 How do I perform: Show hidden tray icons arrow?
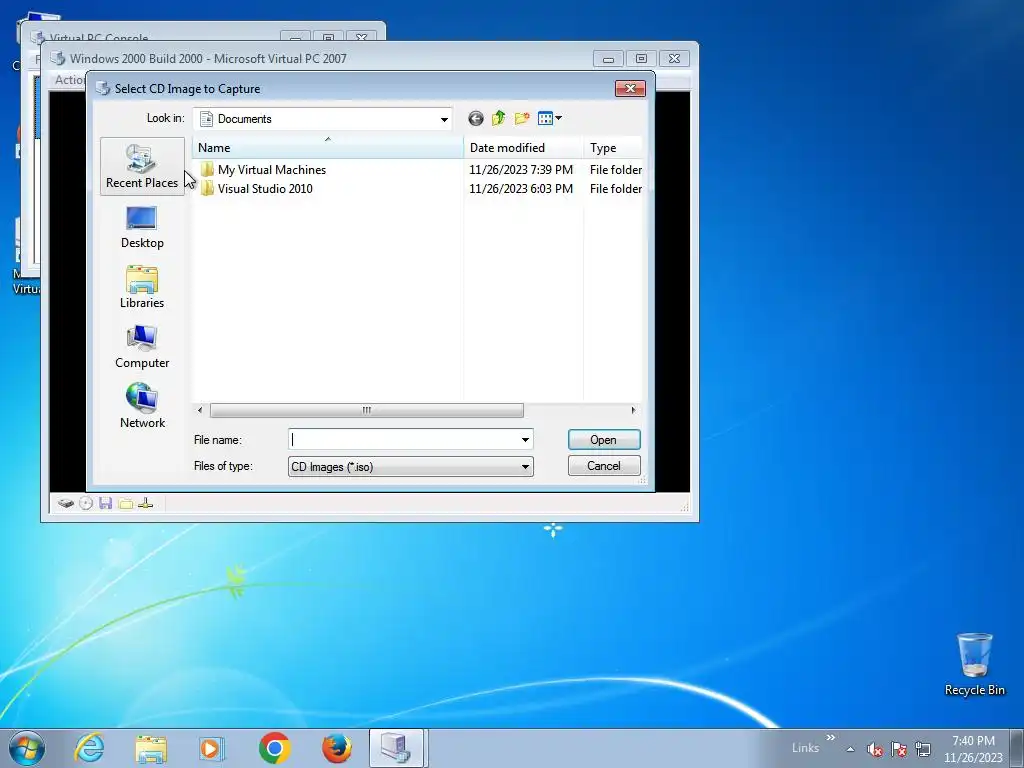(850, 749)
